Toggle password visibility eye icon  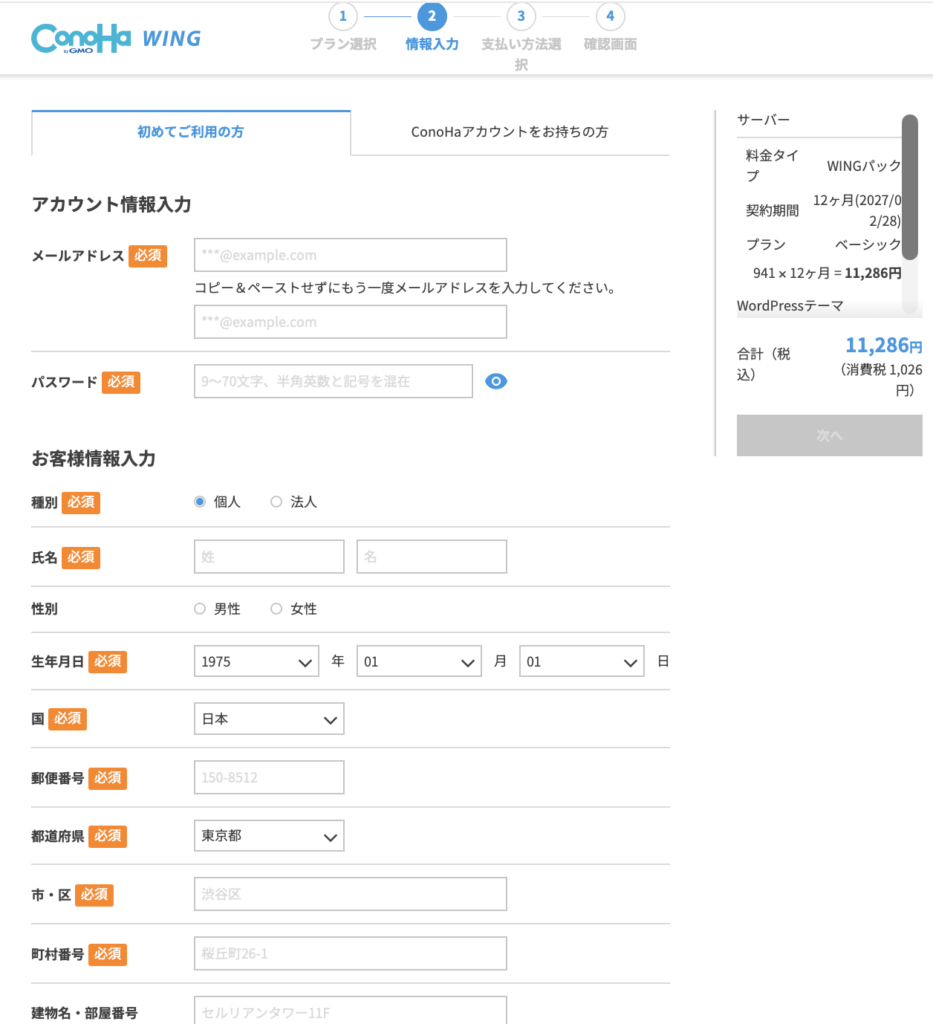496,381
